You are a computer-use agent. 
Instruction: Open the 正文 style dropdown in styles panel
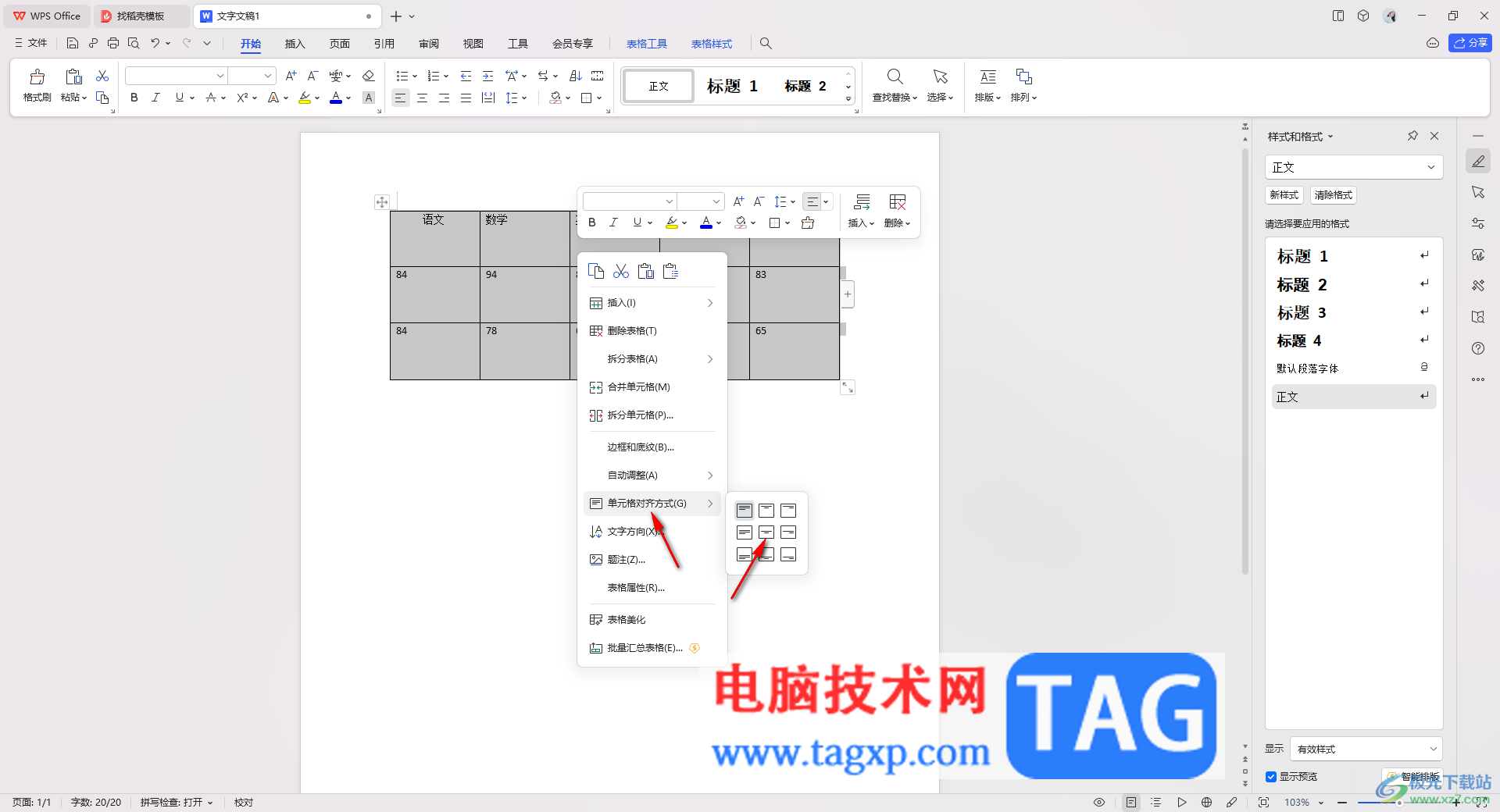click(1431, 167)
